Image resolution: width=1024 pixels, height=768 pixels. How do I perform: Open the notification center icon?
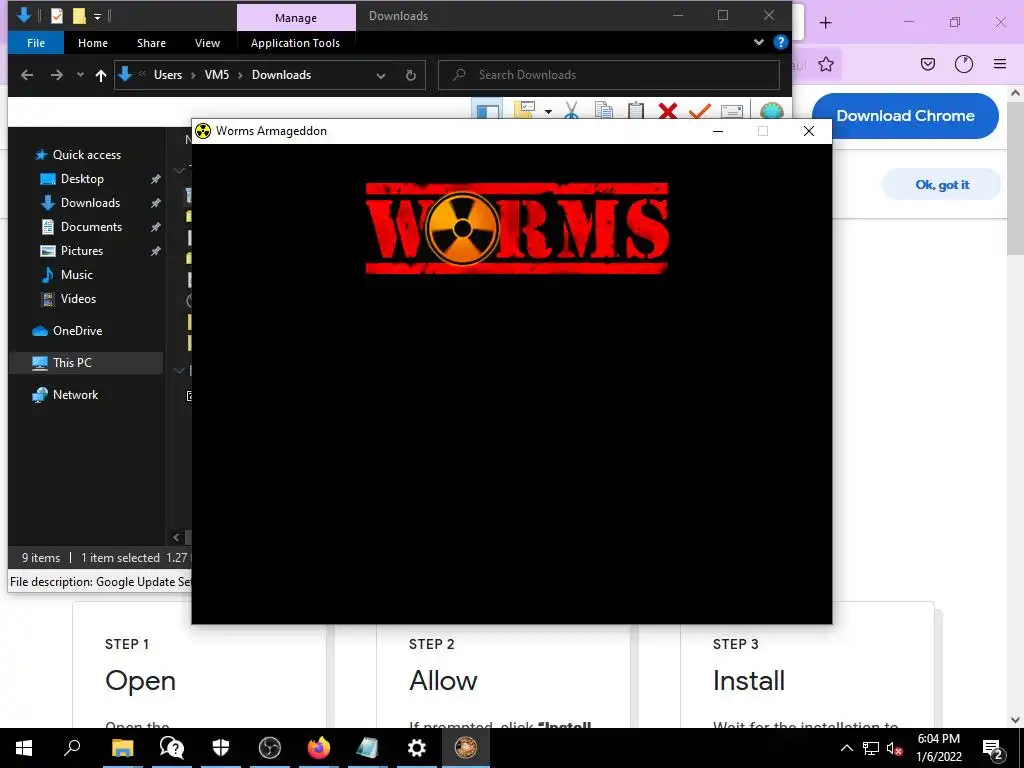[993, 748]
